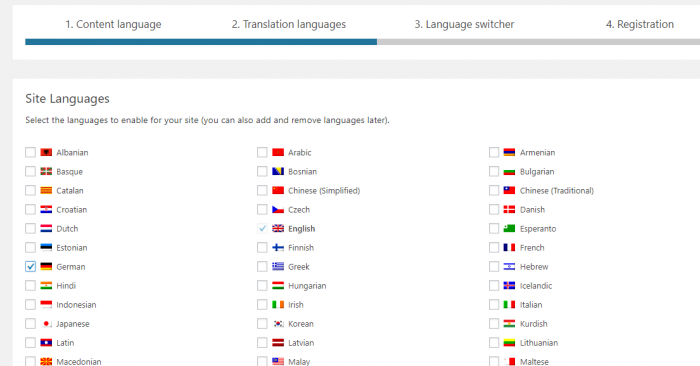This screenshot has height=366, width=700.
Task: Check the Italian language checkbox
Action: (494, 305)
